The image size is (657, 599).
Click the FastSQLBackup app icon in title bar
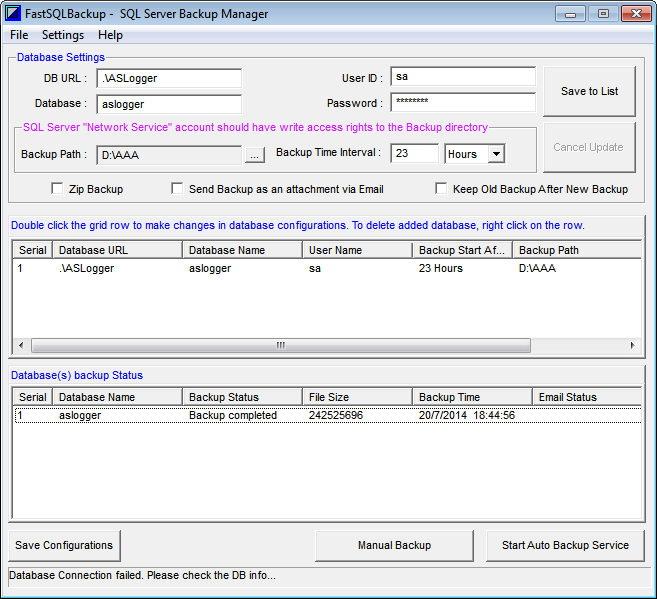pos(14,14)
